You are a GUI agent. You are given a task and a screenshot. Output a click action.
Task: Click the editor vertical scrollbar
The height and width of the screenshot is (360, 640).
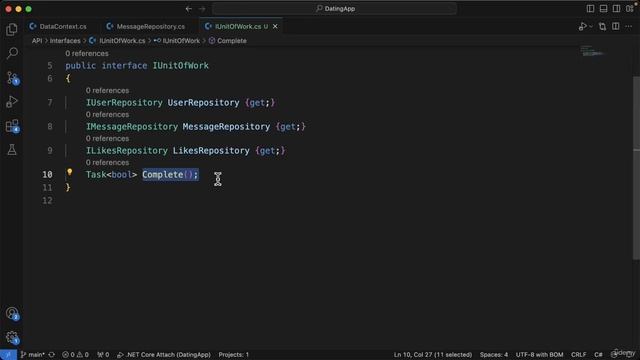pyautogui.click(x=636, y=167)
